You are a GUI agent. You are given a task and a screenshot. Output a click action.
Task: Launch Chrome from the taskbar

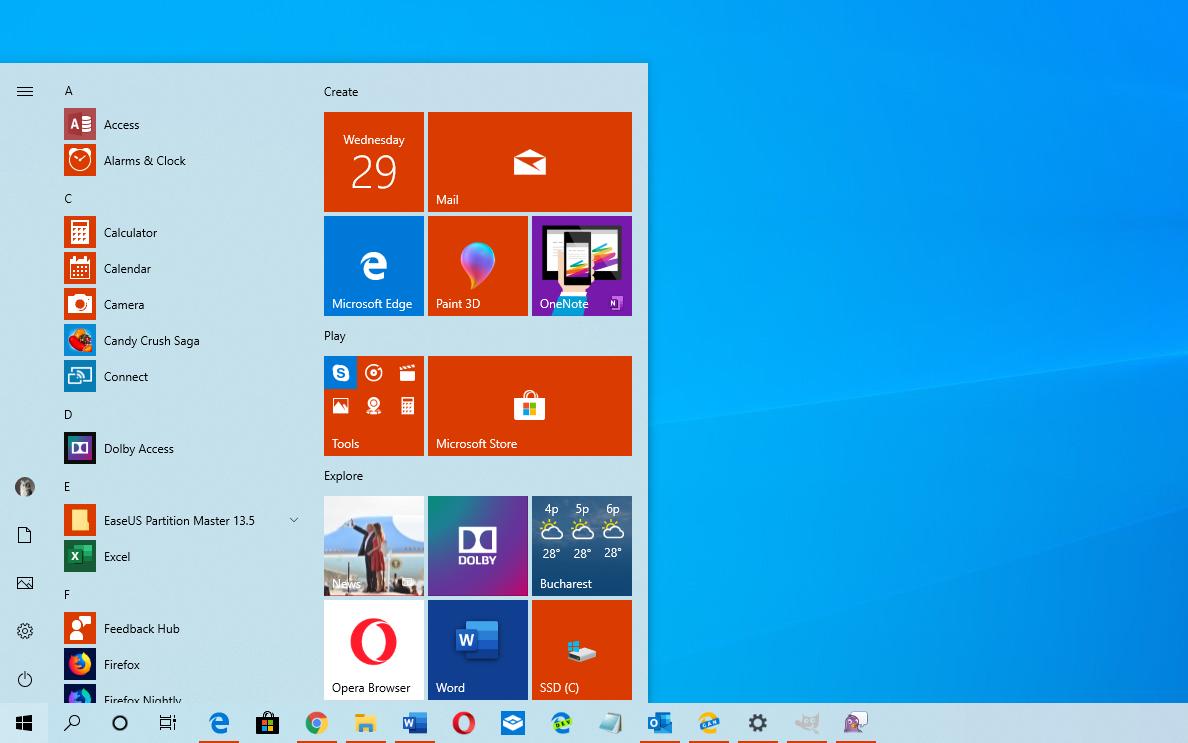tap(317, 723)
